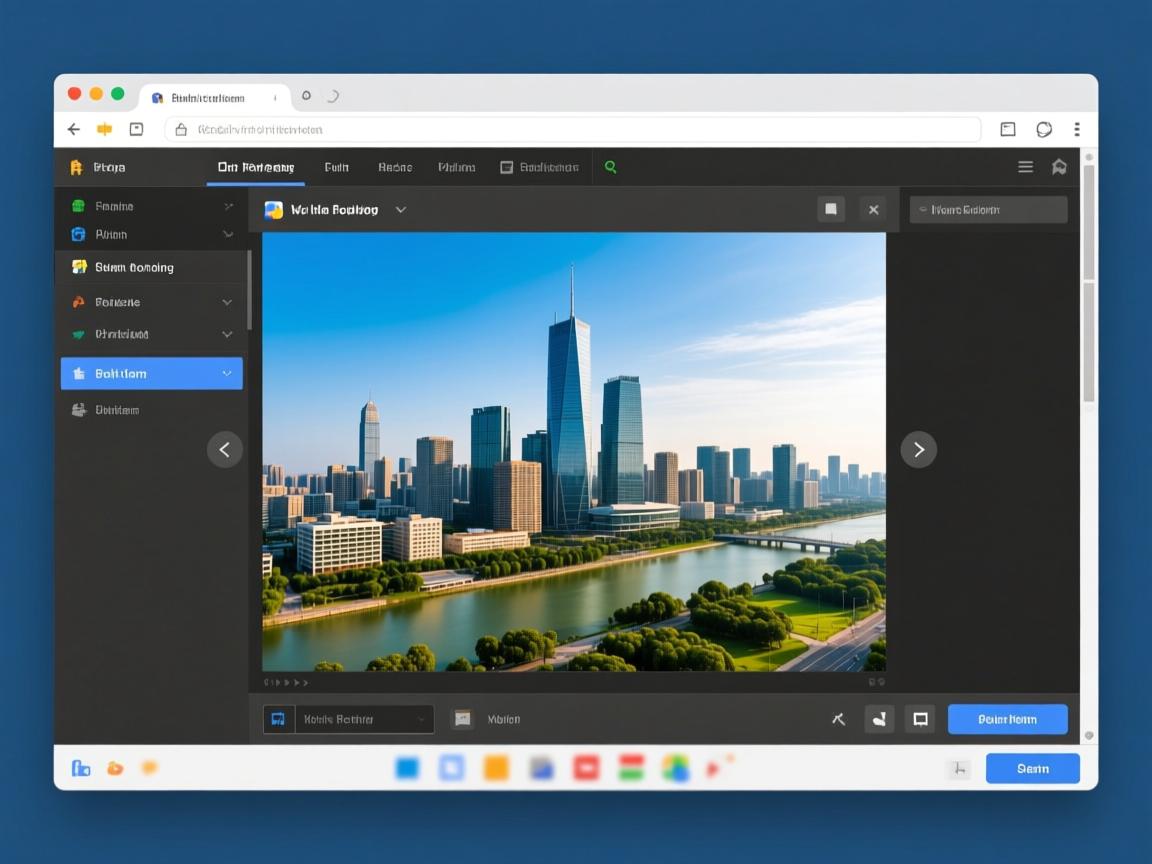
Task: Click the square icon left of the X
Action: tap(830, 210)
